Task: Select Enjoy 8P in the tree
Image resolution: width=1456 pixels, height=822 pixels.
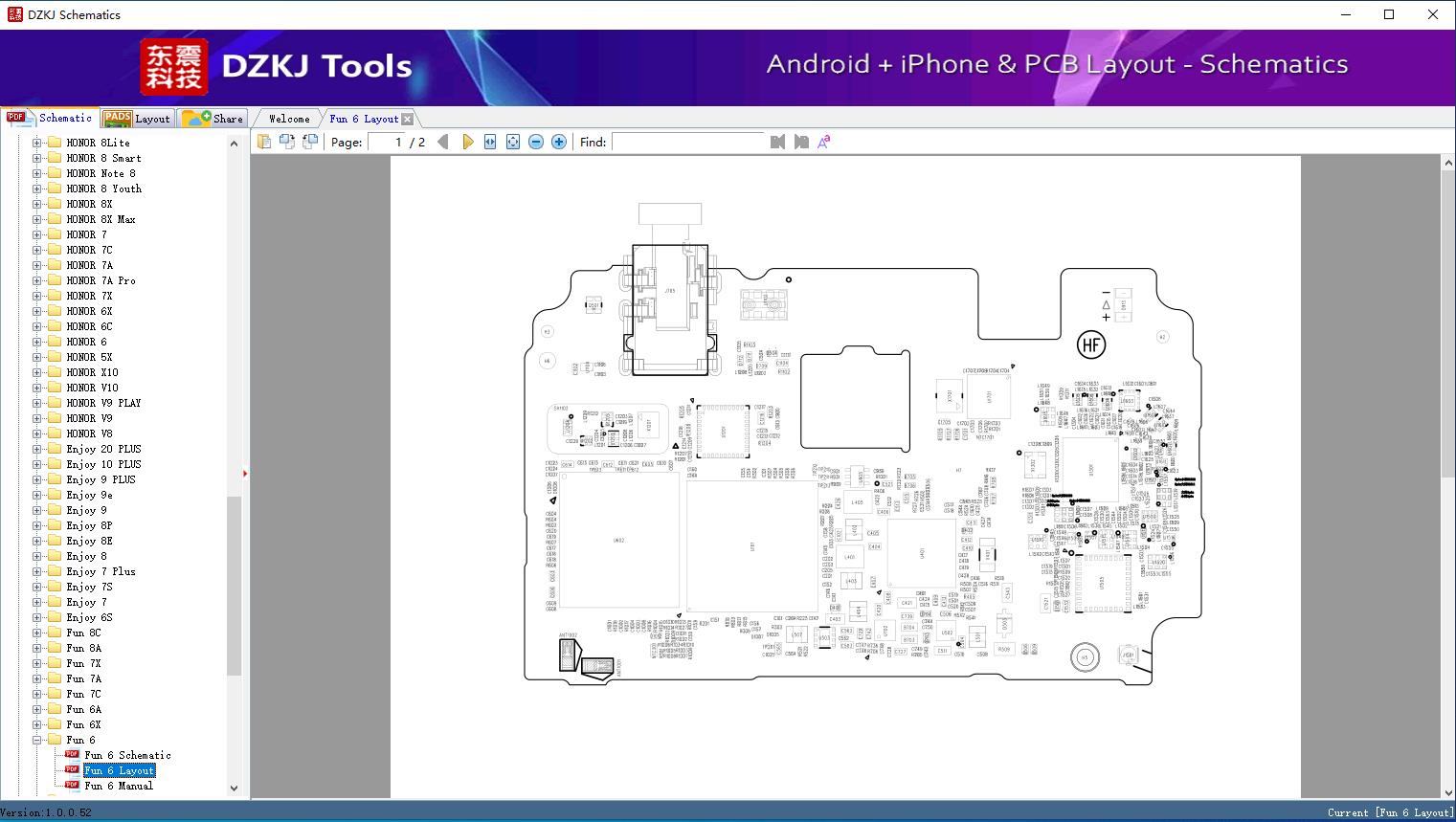Action: point(89,525)
